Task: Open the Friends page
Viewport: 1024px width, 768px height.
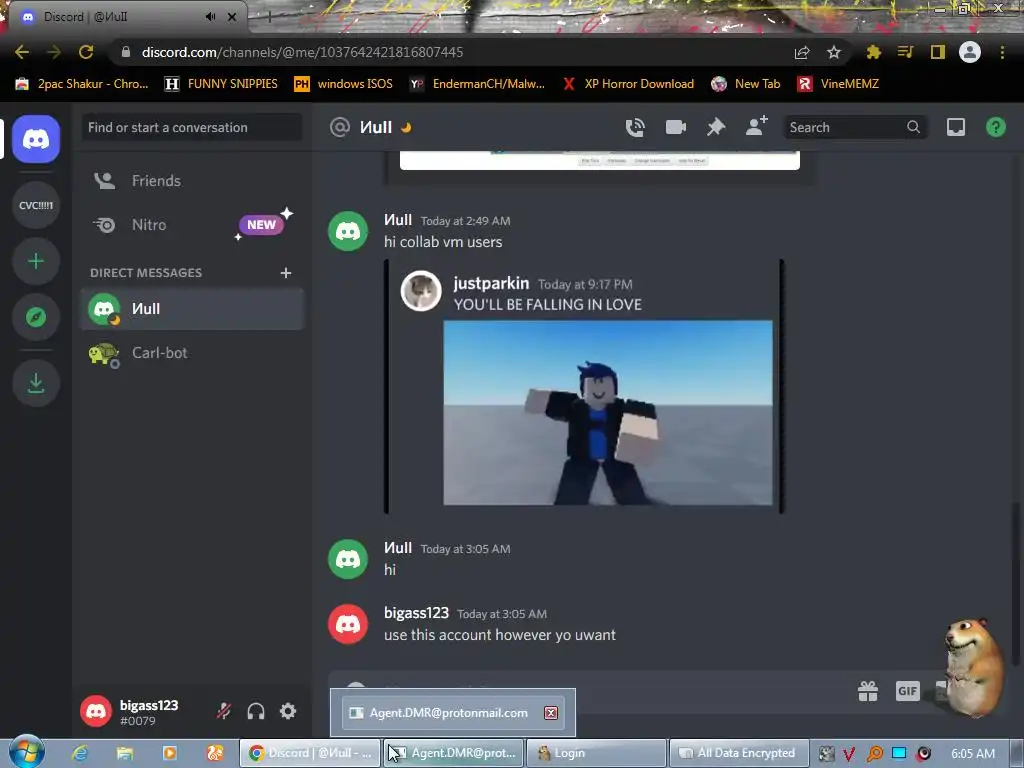Action: pyautogui.click(x=192, y=181)
